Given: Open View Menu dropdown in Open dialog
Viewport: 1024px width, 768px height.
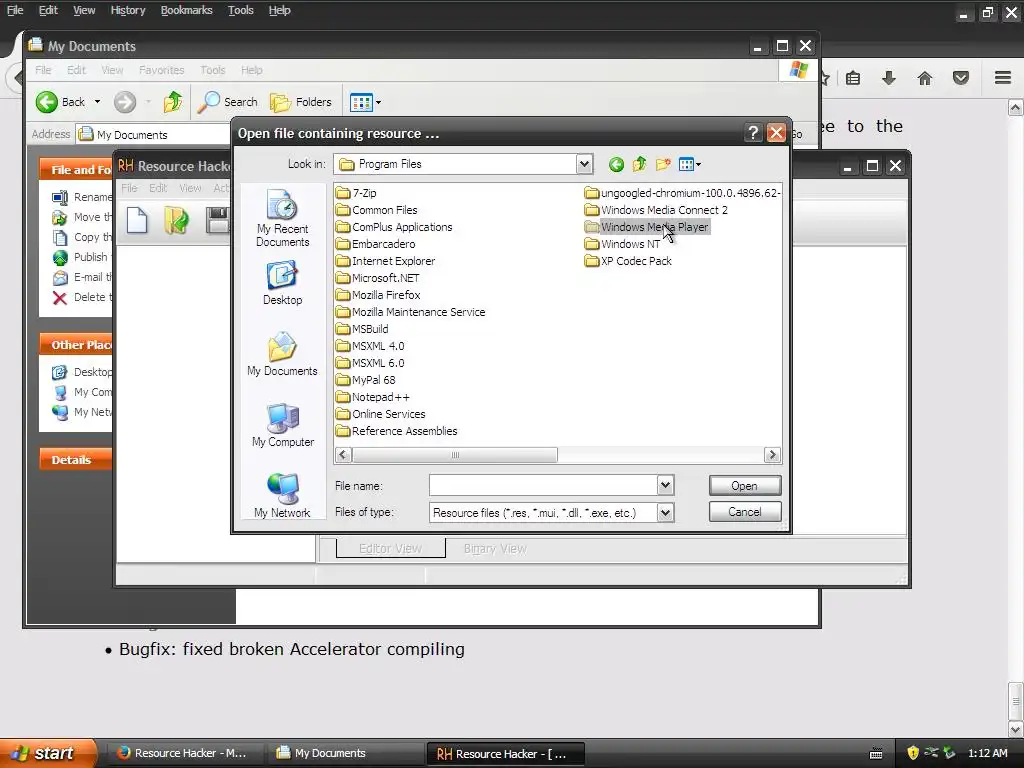Looking at the screenshot, I should point(689,165).
